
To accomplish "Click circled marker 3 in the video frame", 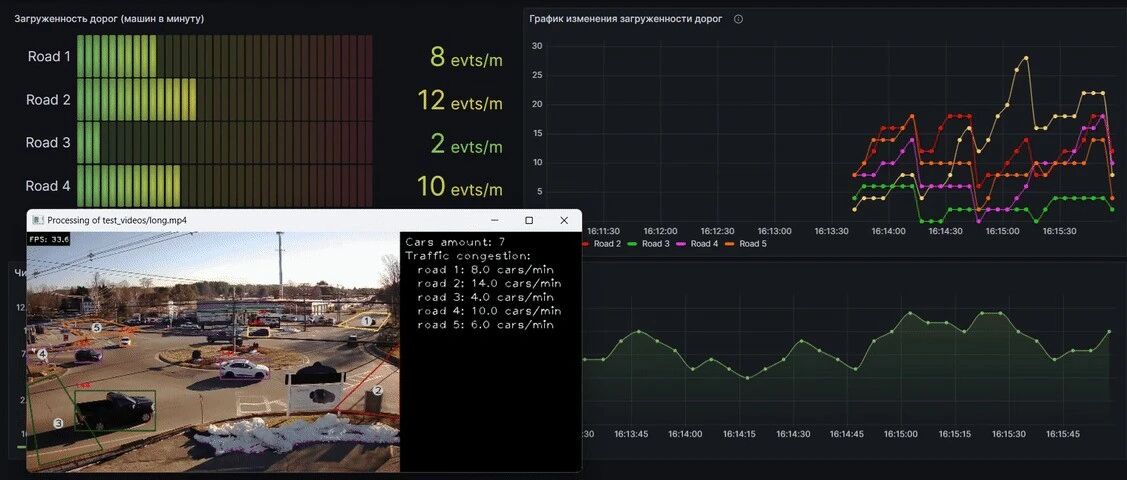I will [x=59, y=424].
